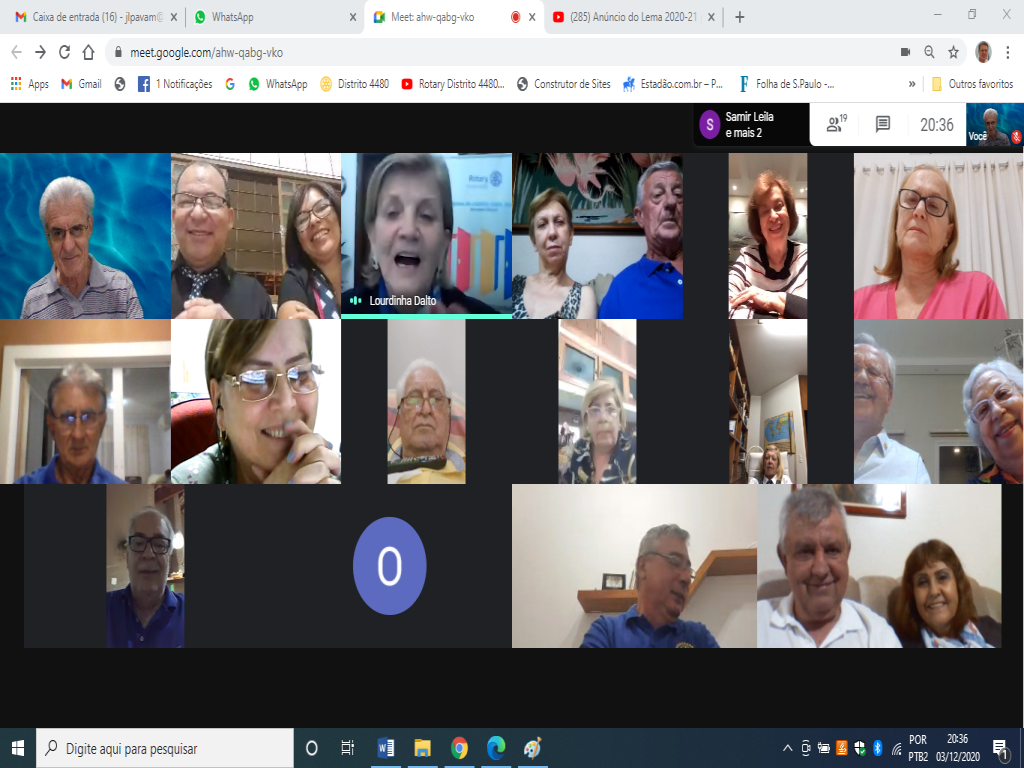Open Chrome's three-dot menu
The height and width of the screenshot is (768, 1024).
[x=1007, y=52]
